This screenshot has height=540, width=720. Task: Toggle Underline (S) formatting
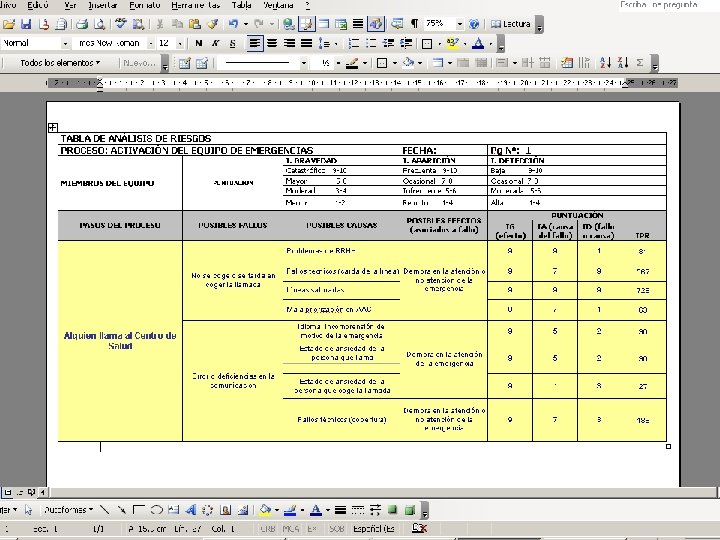[233, 44]
